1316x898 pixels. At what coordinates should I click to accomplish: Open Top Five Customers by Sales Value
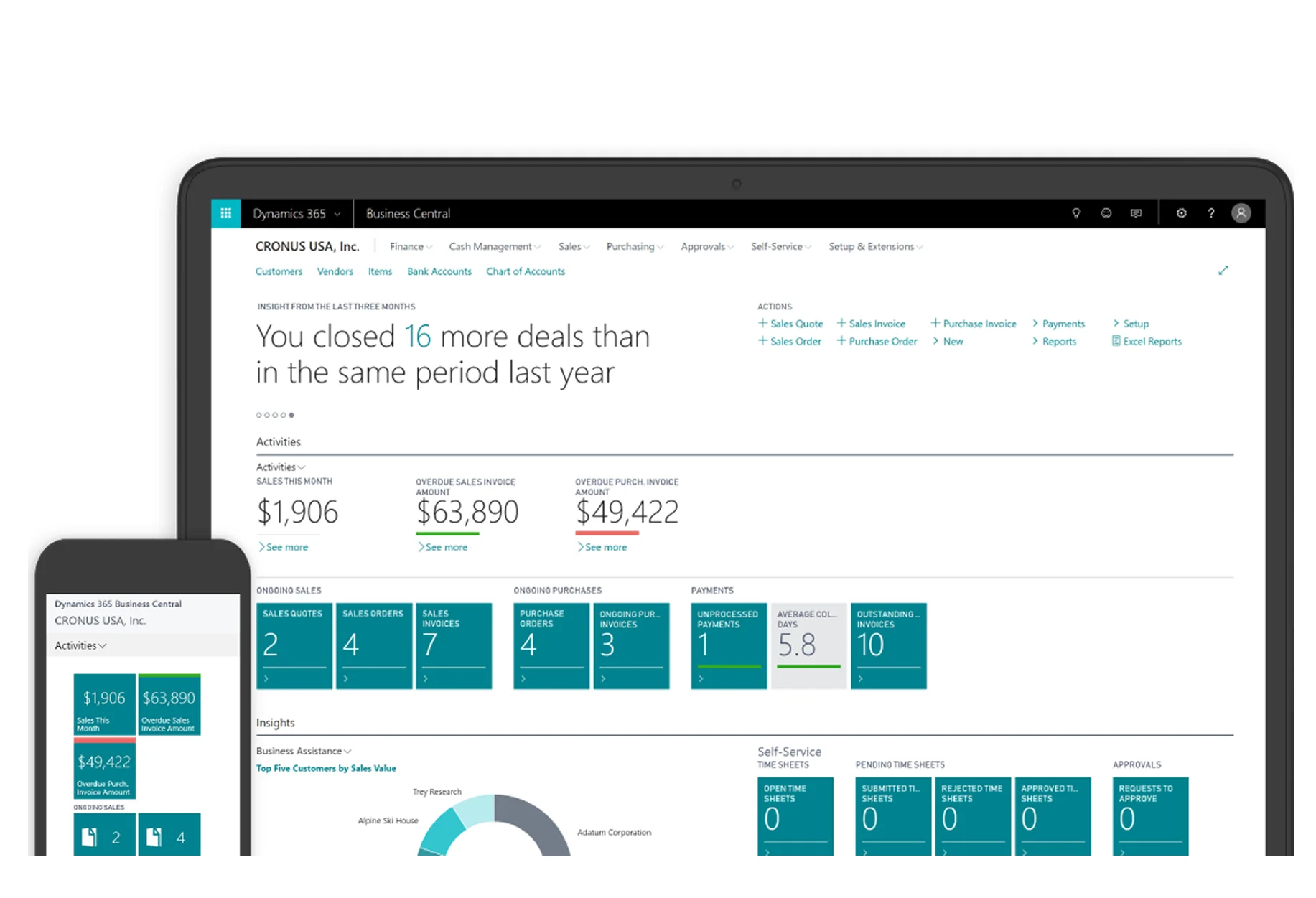326,768
